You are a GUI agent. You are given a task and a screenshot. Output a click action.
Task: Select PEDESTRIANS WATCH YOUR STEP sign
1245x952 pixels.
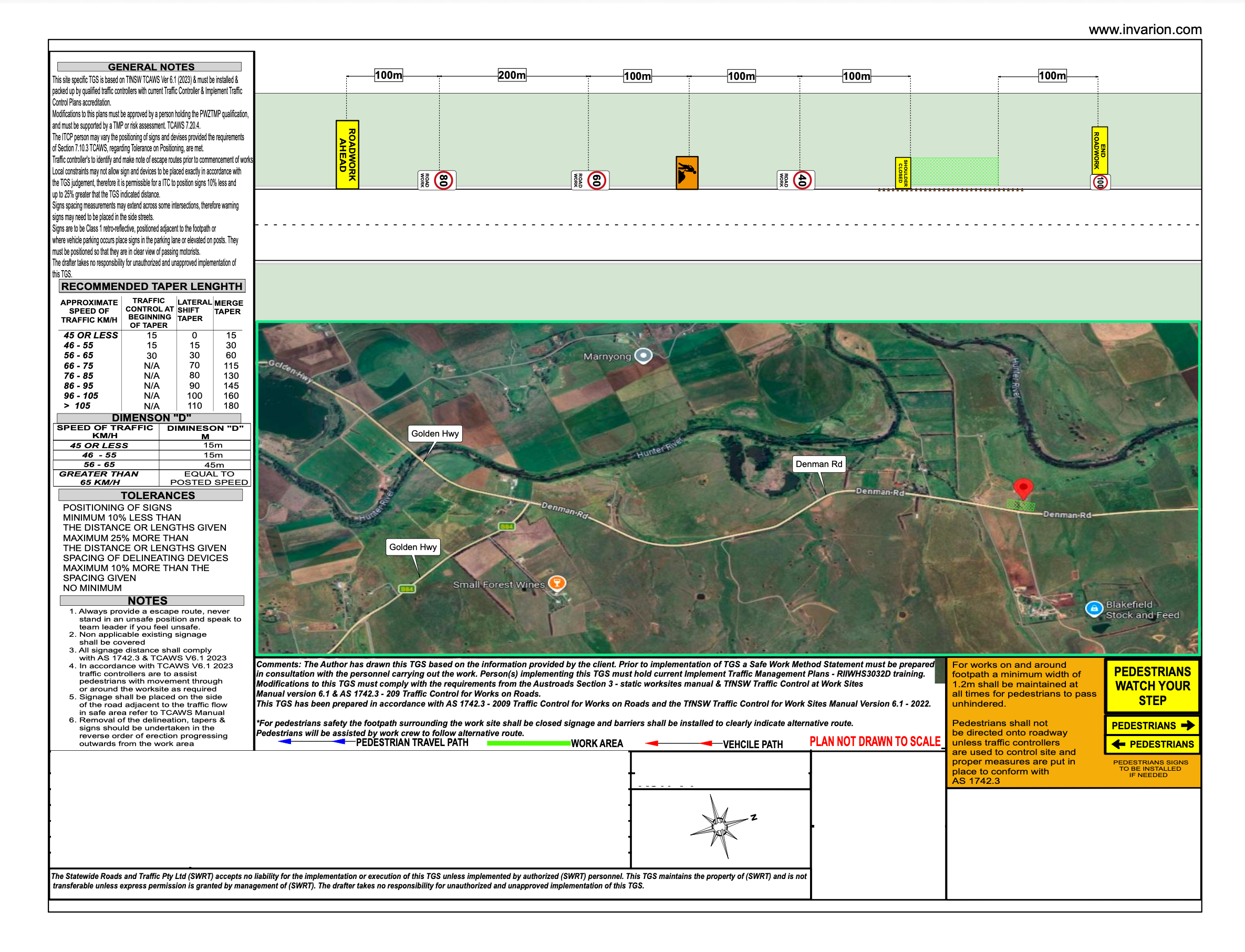click(x=1151, y=686)
